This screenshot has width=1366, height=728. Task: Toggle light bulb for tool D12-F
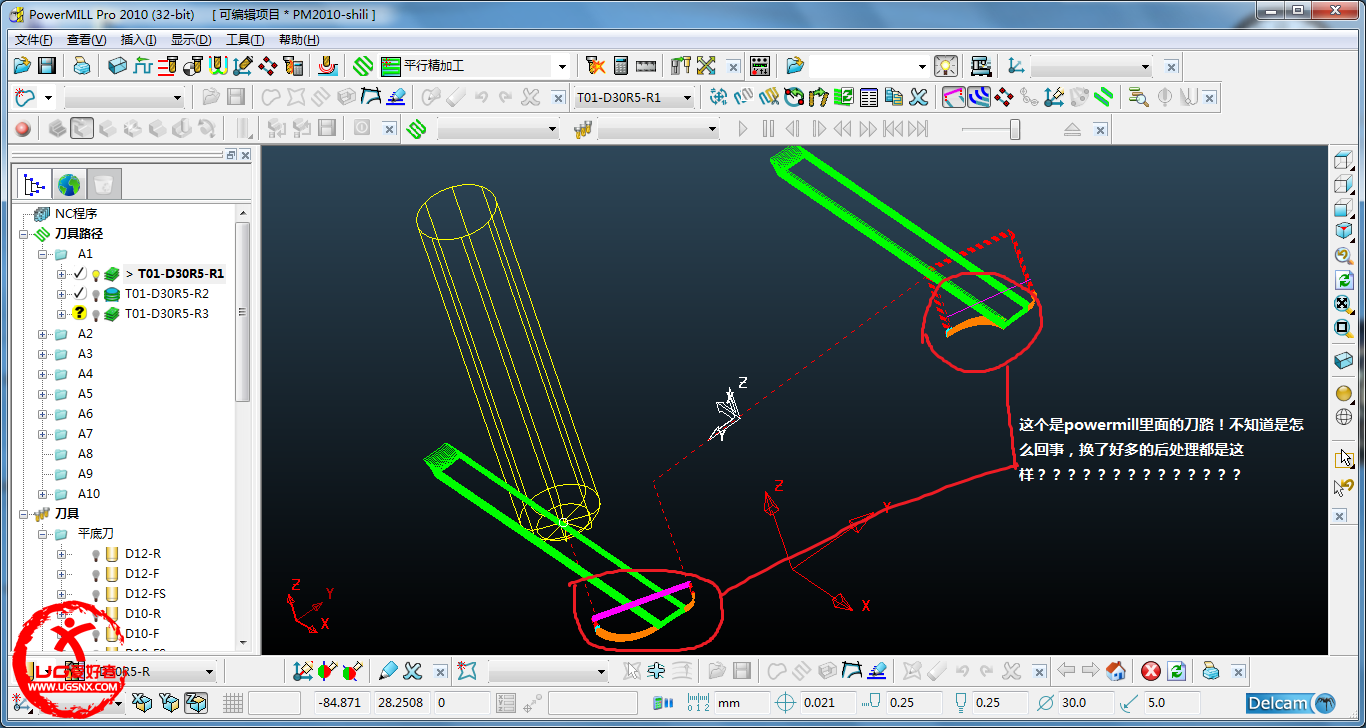pyautogui.click(x=96, y=574)
